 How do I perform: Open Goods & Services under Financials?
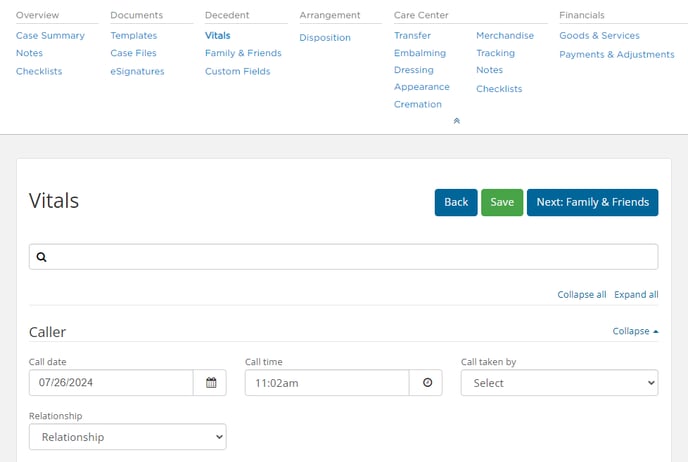pos(599,36)
